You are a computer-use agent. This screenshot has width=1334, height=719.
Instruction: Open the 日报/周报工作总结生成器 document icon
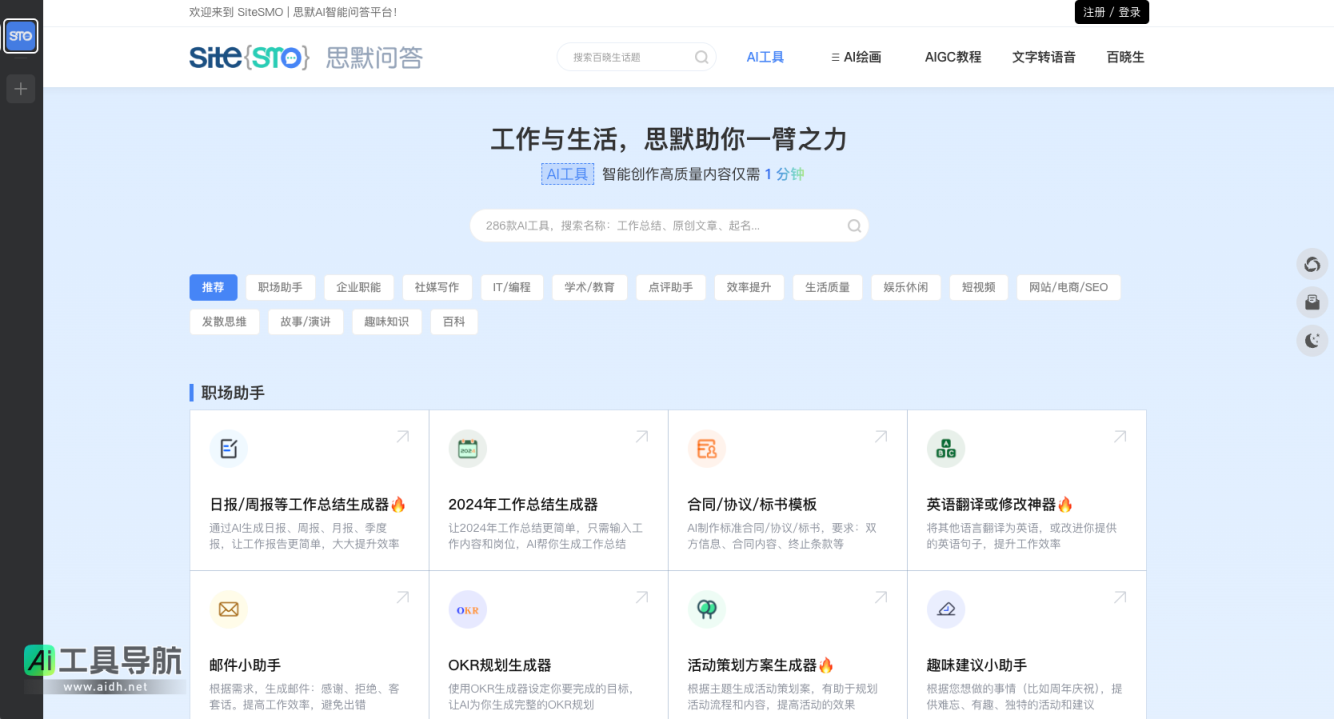[229, 449]
